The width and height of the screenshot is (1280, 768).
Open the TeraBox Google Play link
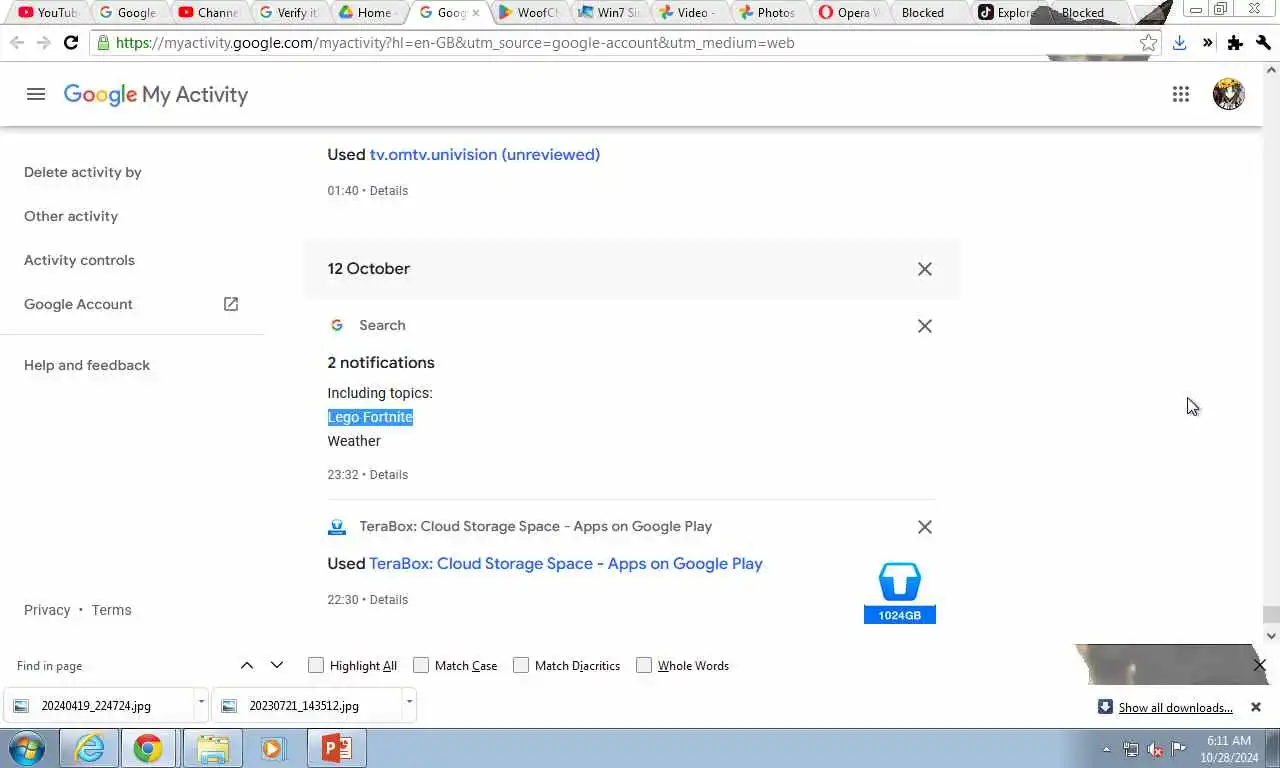[566, 563]
